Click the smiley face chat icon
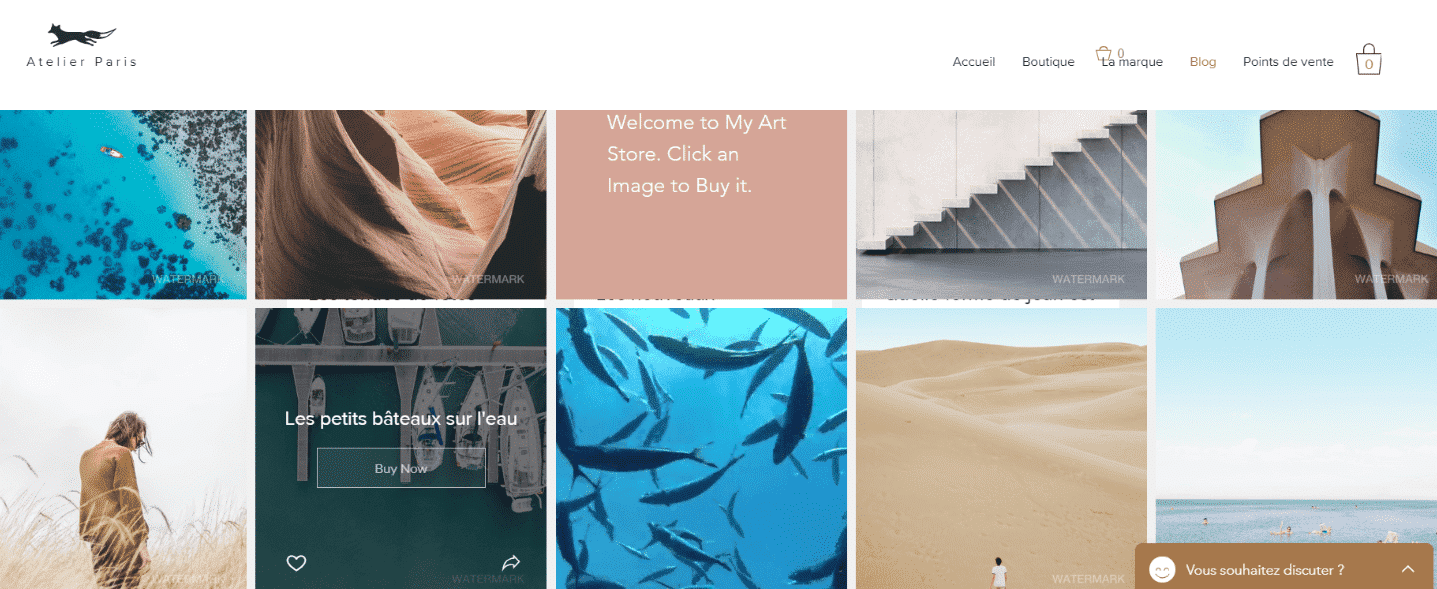This screenshot has width=1437, height=589. [x=1161, y=569]
